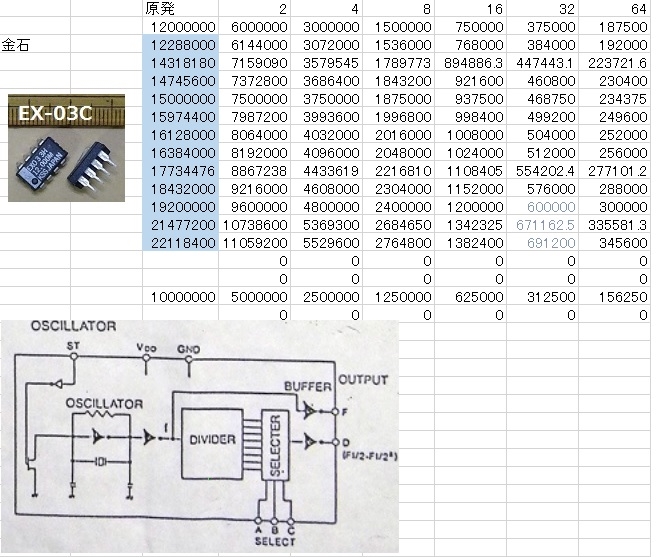Select cell containing 12288000

click(180, 45)
